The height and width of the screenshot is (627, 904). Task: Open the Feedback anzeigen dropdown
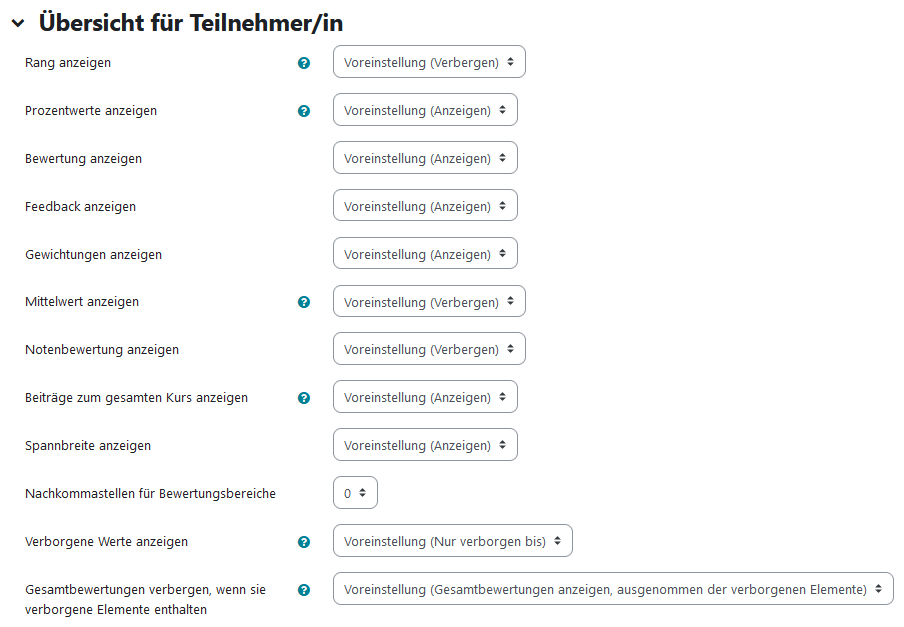click(x=425, y=205)
